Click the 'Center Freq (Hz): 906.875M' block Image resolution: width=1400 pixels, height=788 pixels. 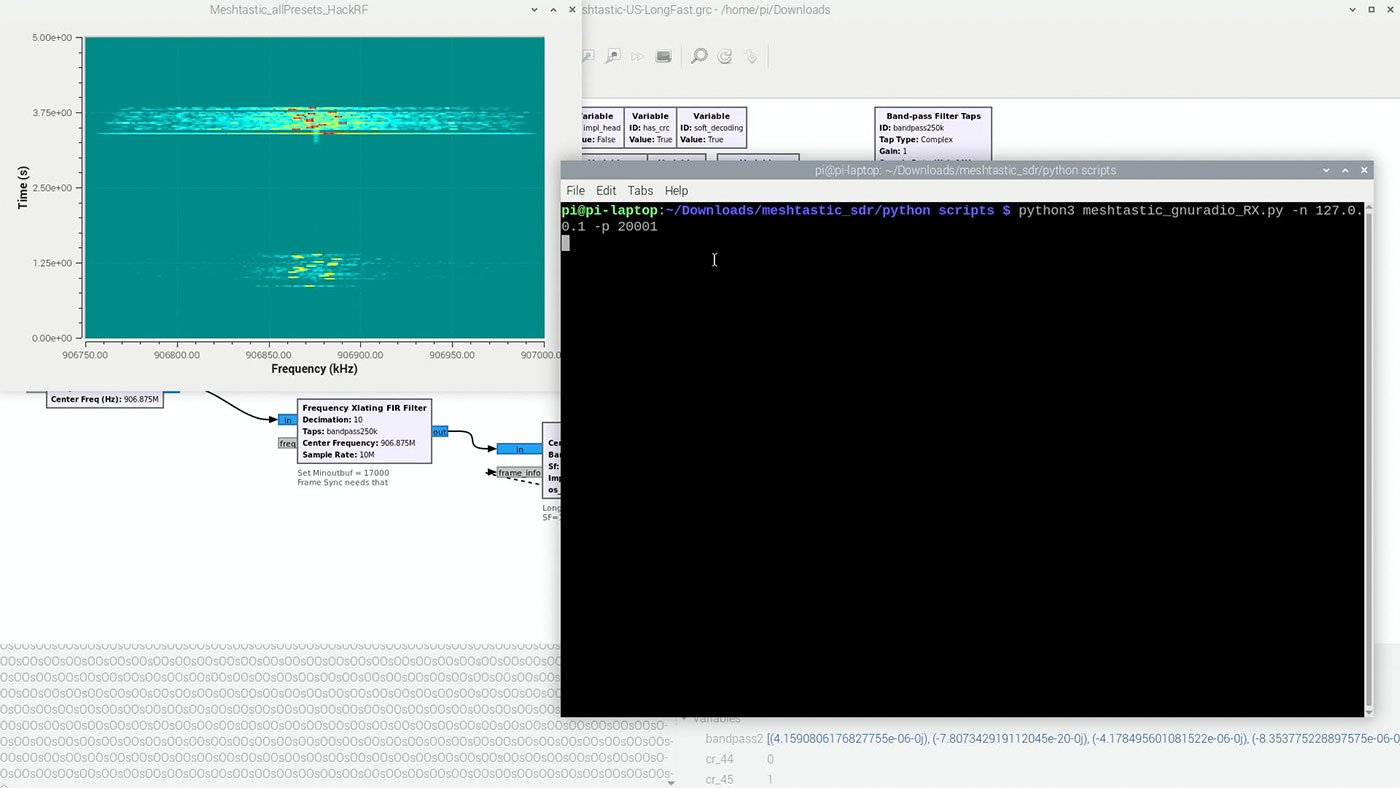(x=105, y=399)
